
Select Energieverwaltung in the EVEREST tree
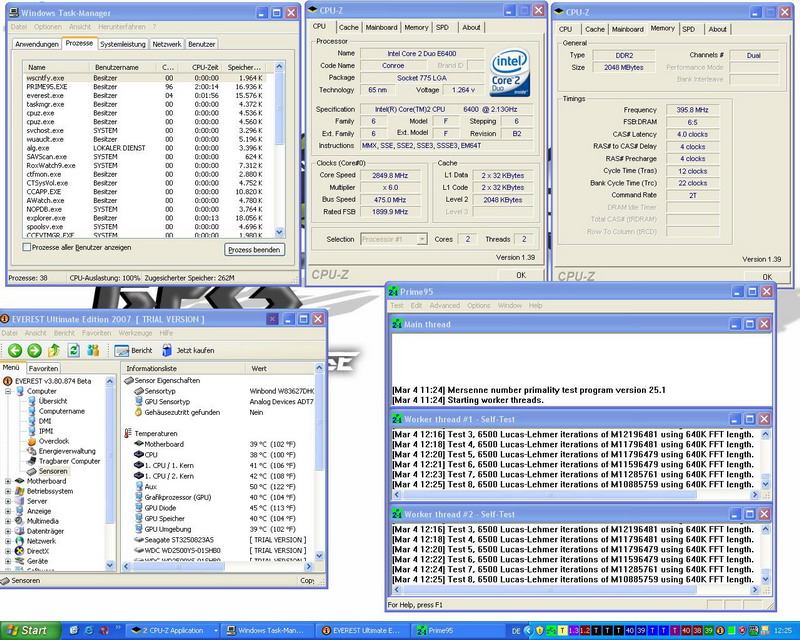(x=67, y=451)
